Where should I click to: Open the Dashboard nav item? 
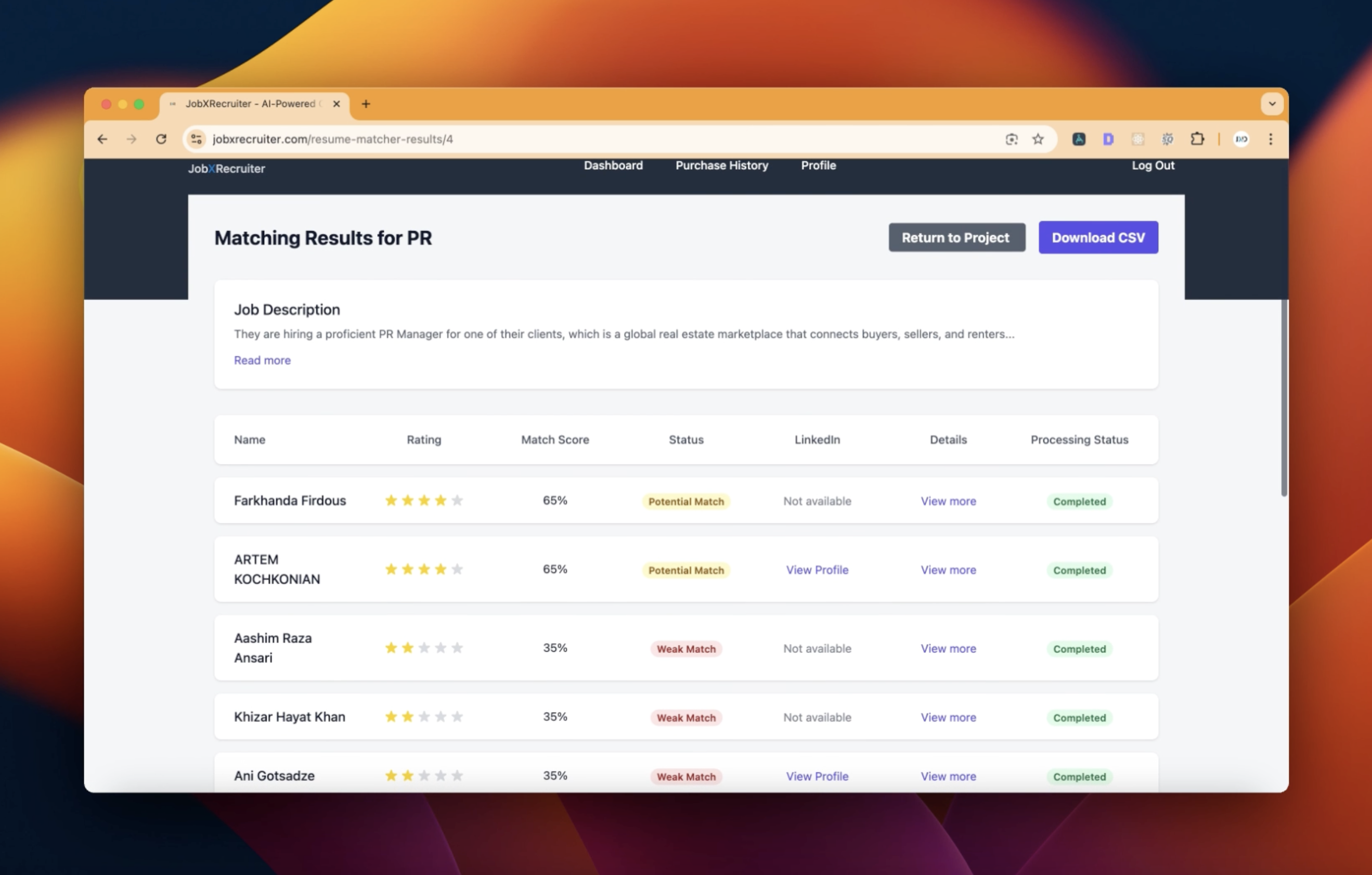point(613,165)
